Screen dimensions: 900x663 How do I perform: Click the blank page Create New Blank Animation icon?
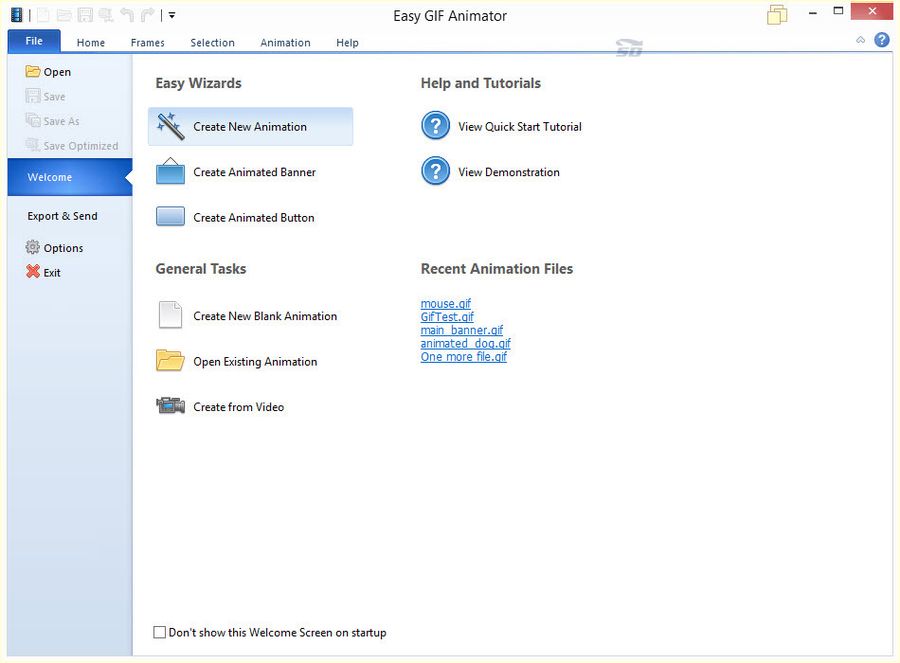(x=170, y=315)
